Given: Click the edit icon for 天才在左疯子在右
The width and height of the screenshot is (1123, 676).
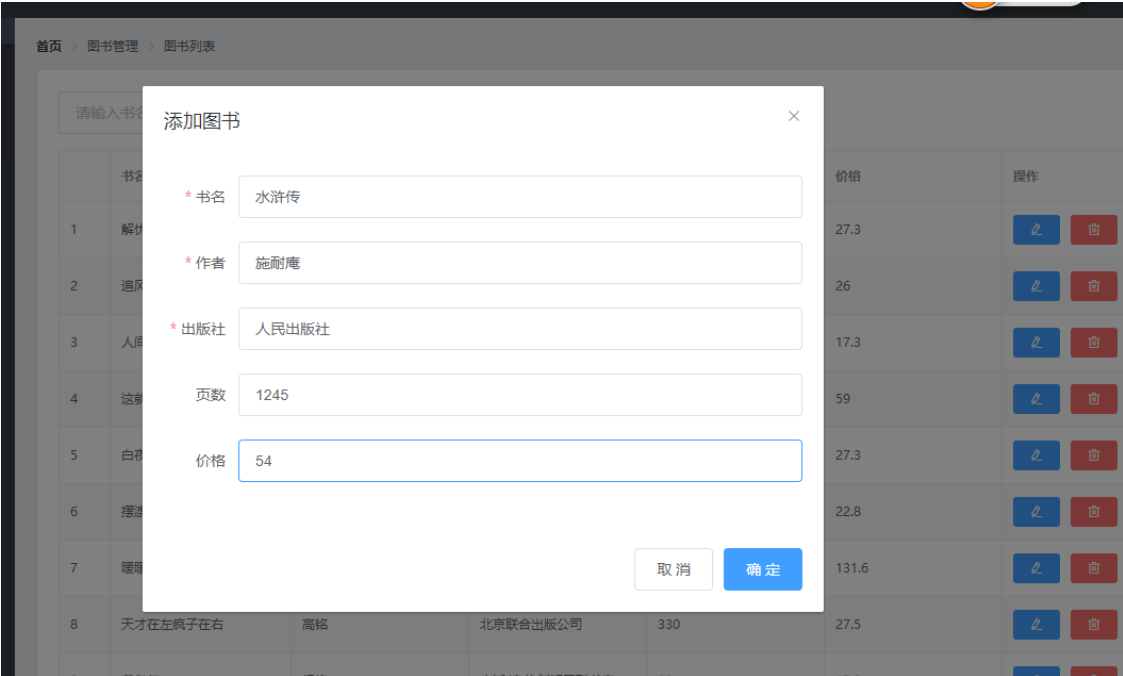Looking at the screenshot, I should [1036, 624].
